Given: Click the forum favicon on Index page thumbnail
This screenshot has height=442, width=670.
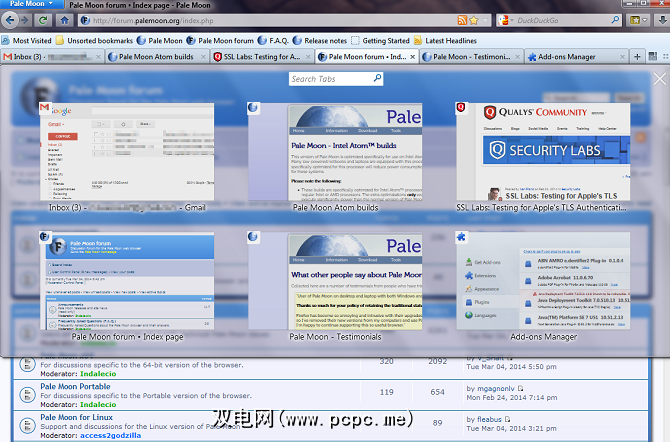Looking at the screenshot, I should tap(44, 237).
